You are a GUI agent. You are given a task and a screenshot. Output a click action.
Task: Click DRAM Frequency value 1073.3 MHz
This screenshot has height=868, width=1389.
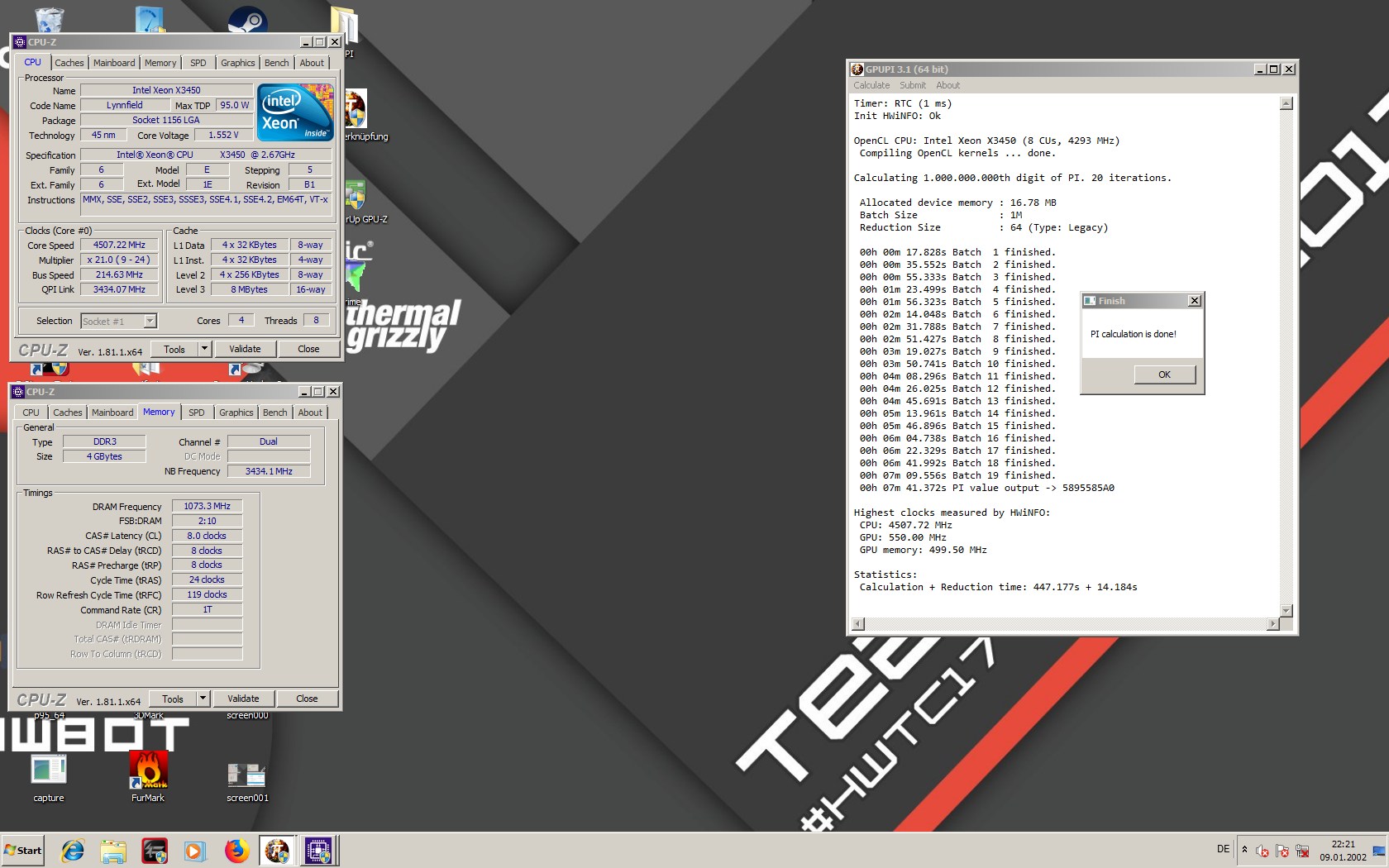click(x=207, y=506)
